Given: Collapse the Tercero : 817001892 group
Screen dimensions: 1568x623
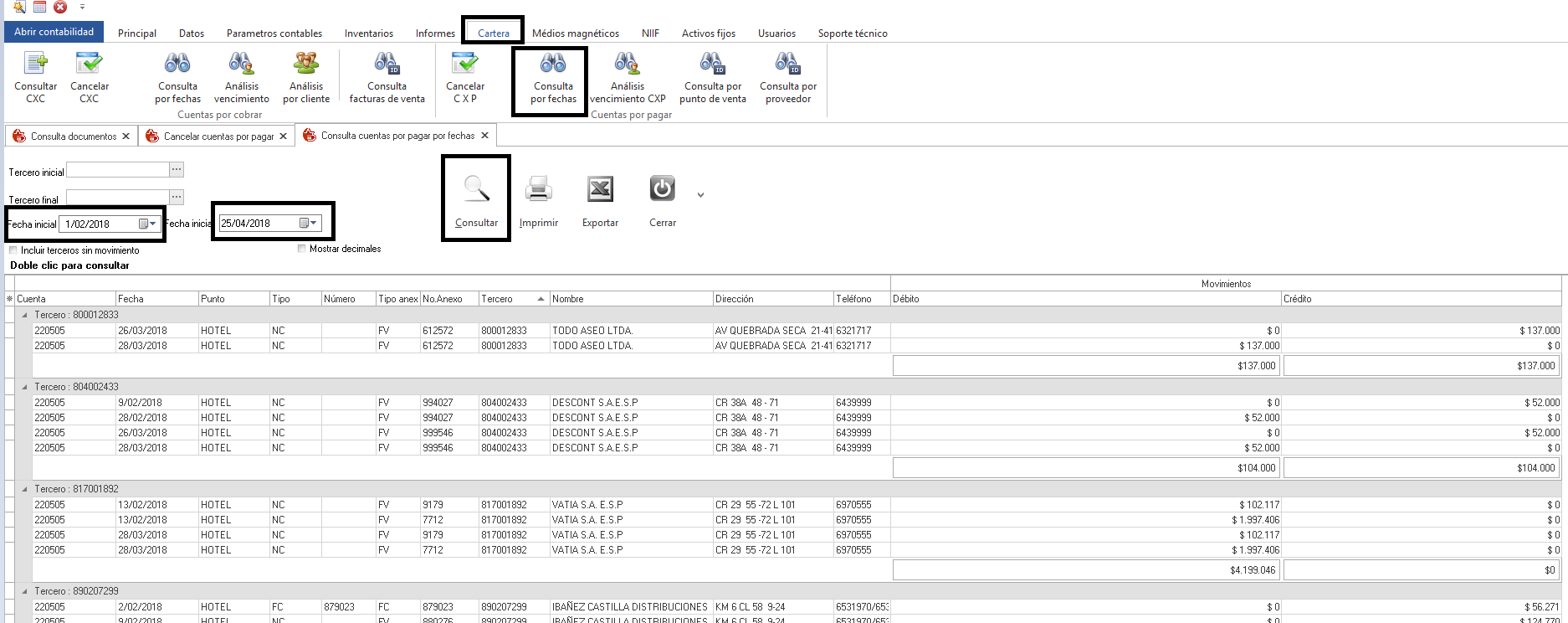Looking at the screenshot, I should click(24, 489).
